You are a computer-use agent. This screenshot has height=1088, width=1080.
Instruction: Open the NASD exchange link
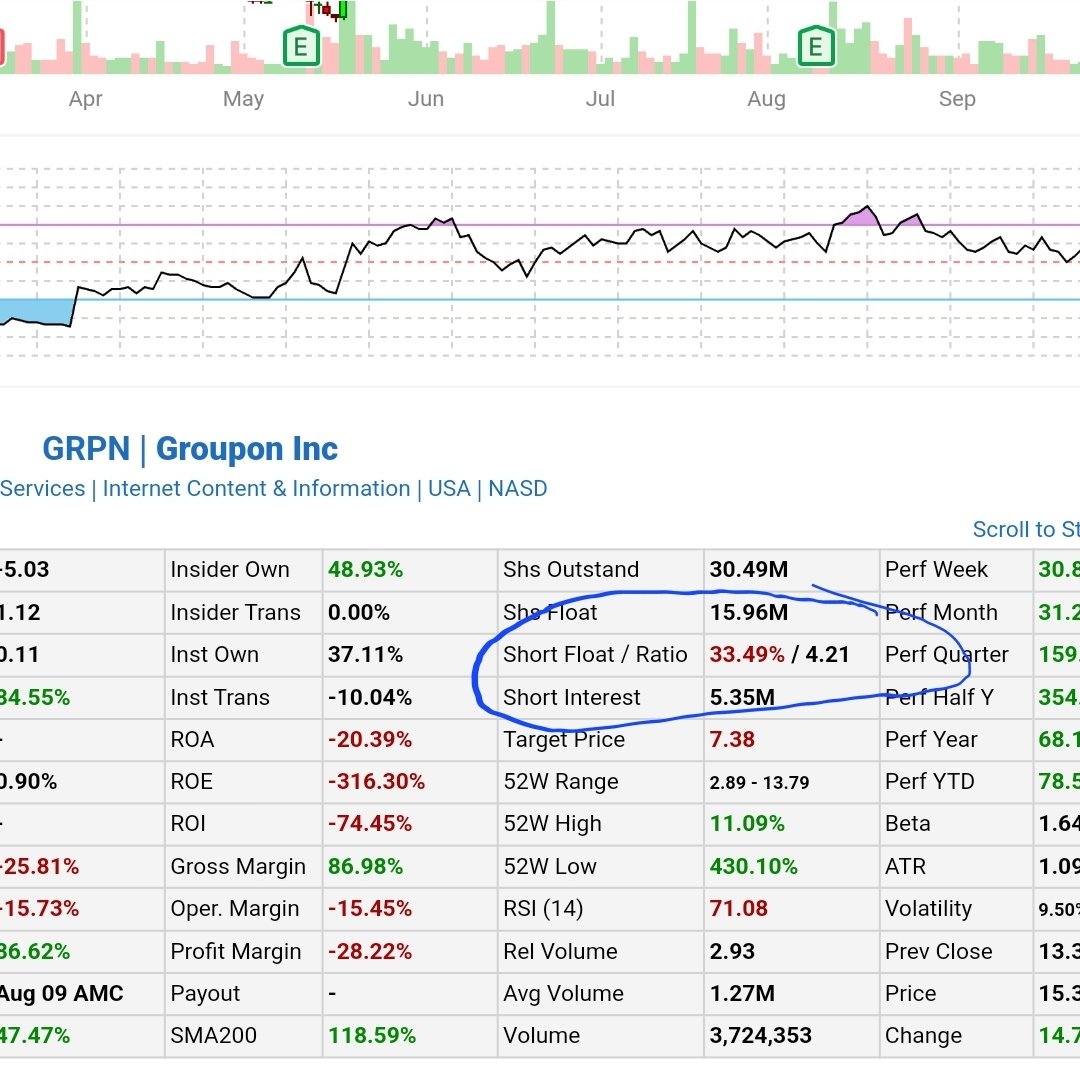[518, 488]
